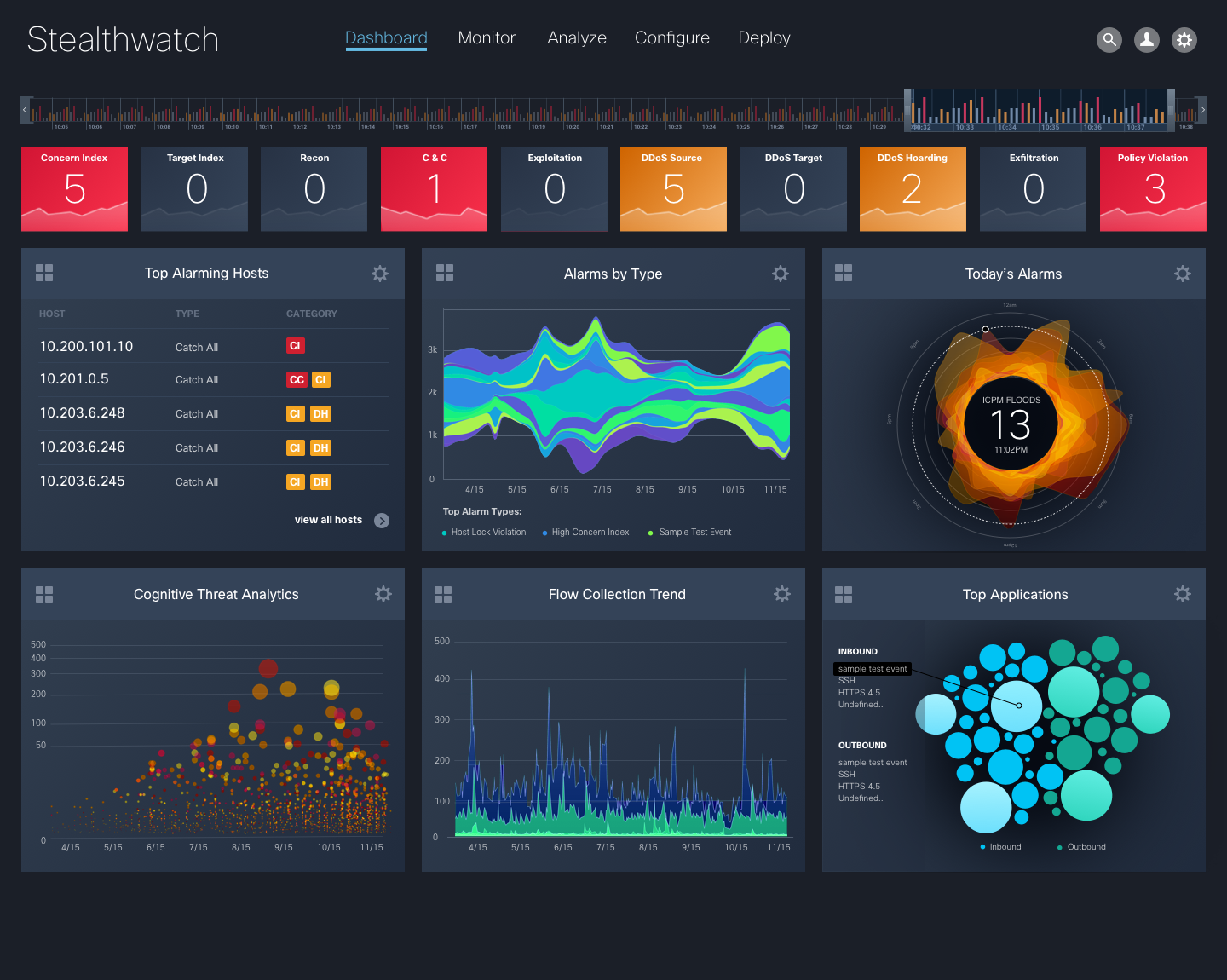The image size is (1227, 980).
Task: Open Cognitive Threat Analytics settings gear
Action: coord(383,594)
